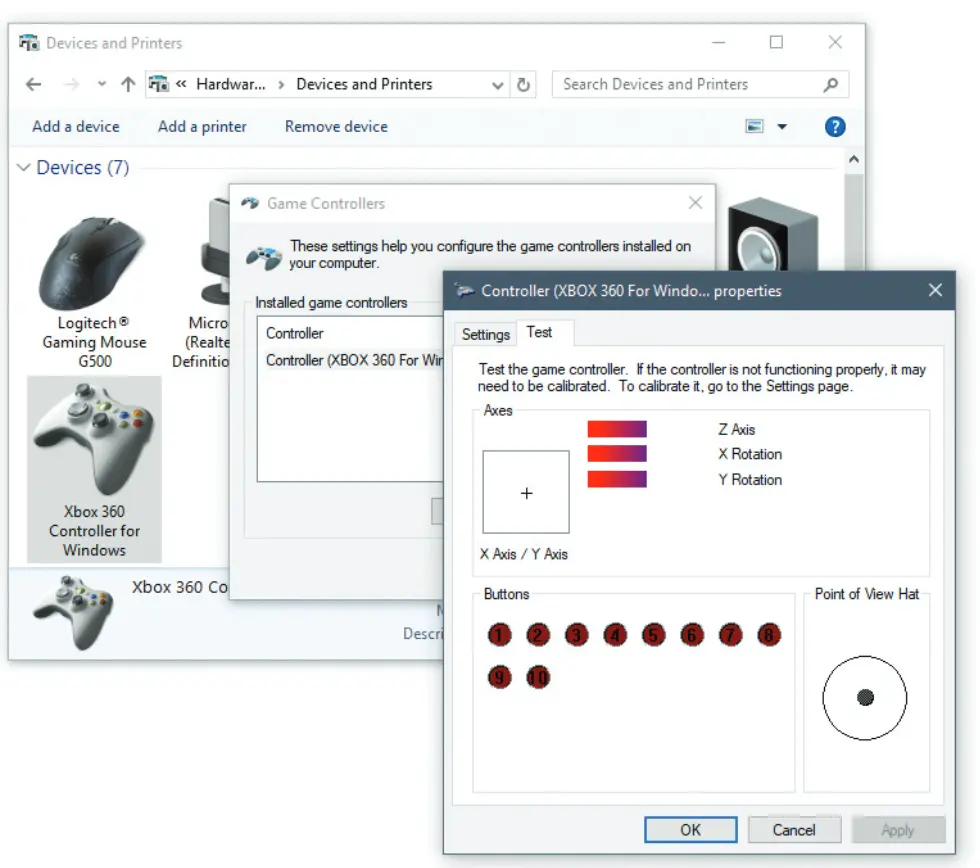Viewport: 980px width, 868px height.
Task: Click the Z Axis red gradient bar
Action: pos(617,429)
